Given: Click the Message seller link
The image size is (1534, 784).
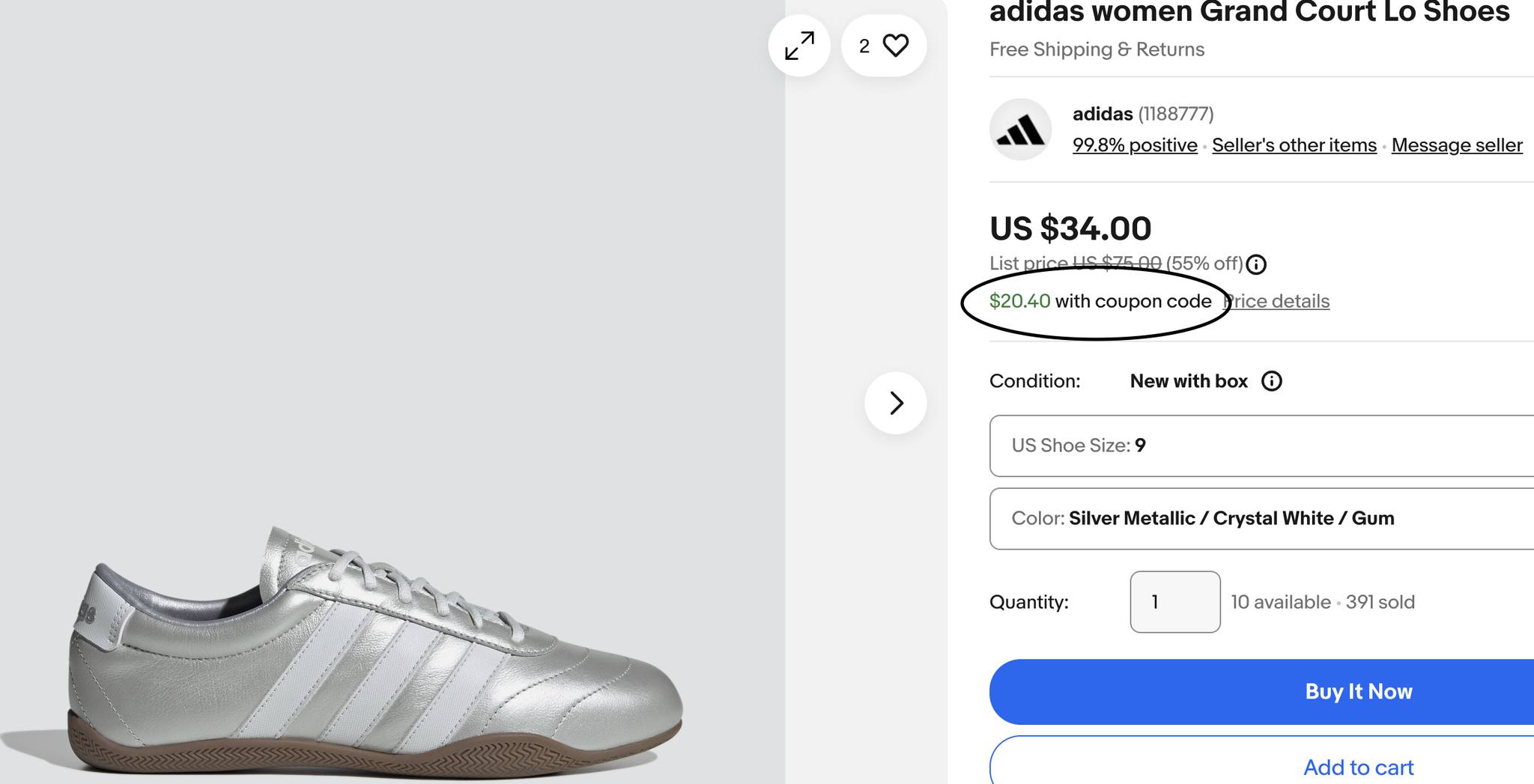Looking at the screenshot, I should (x=1457, y=145).
